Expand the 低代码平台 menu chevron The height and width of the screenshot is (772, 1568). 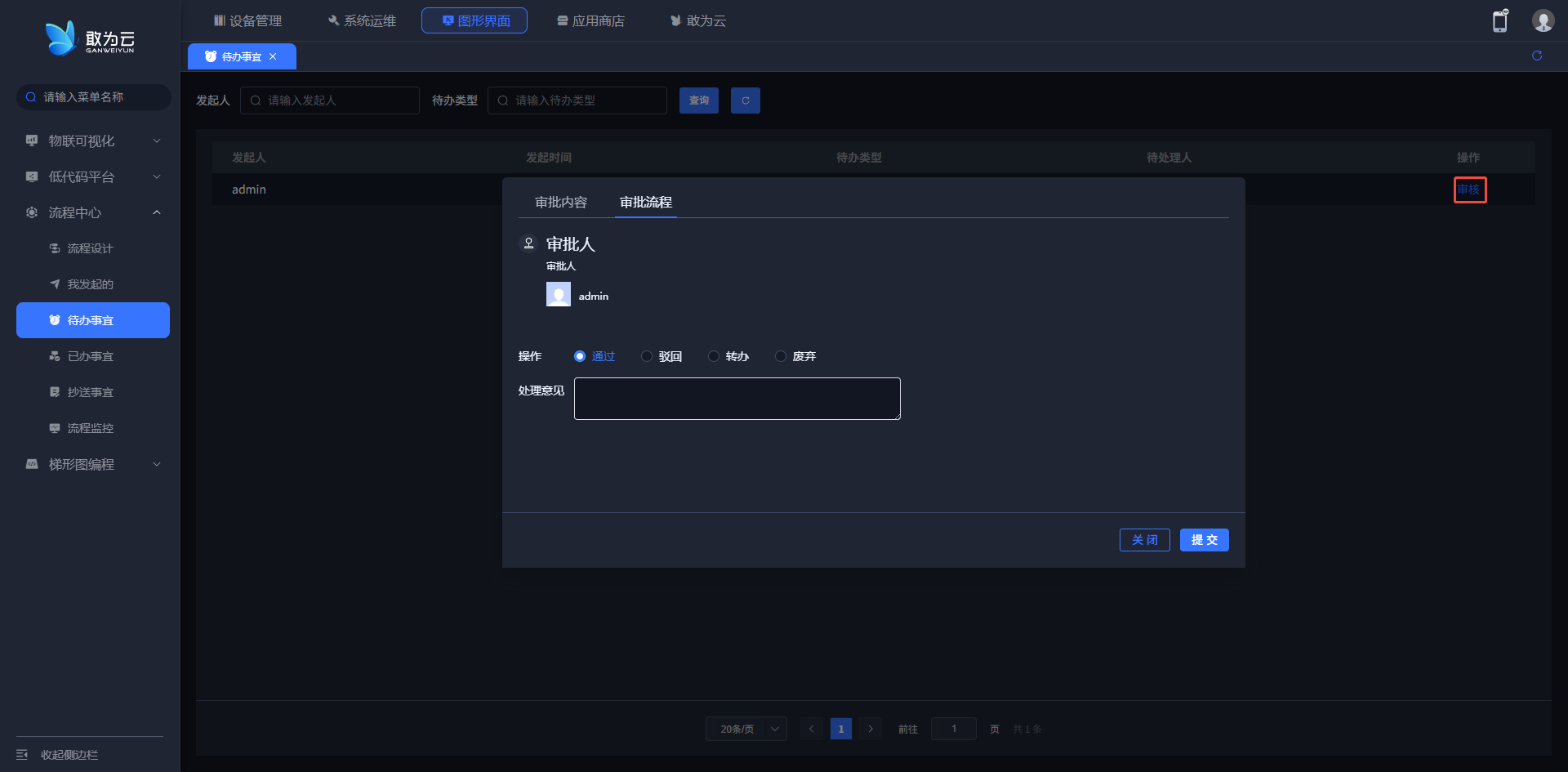(x=157, y=176)
